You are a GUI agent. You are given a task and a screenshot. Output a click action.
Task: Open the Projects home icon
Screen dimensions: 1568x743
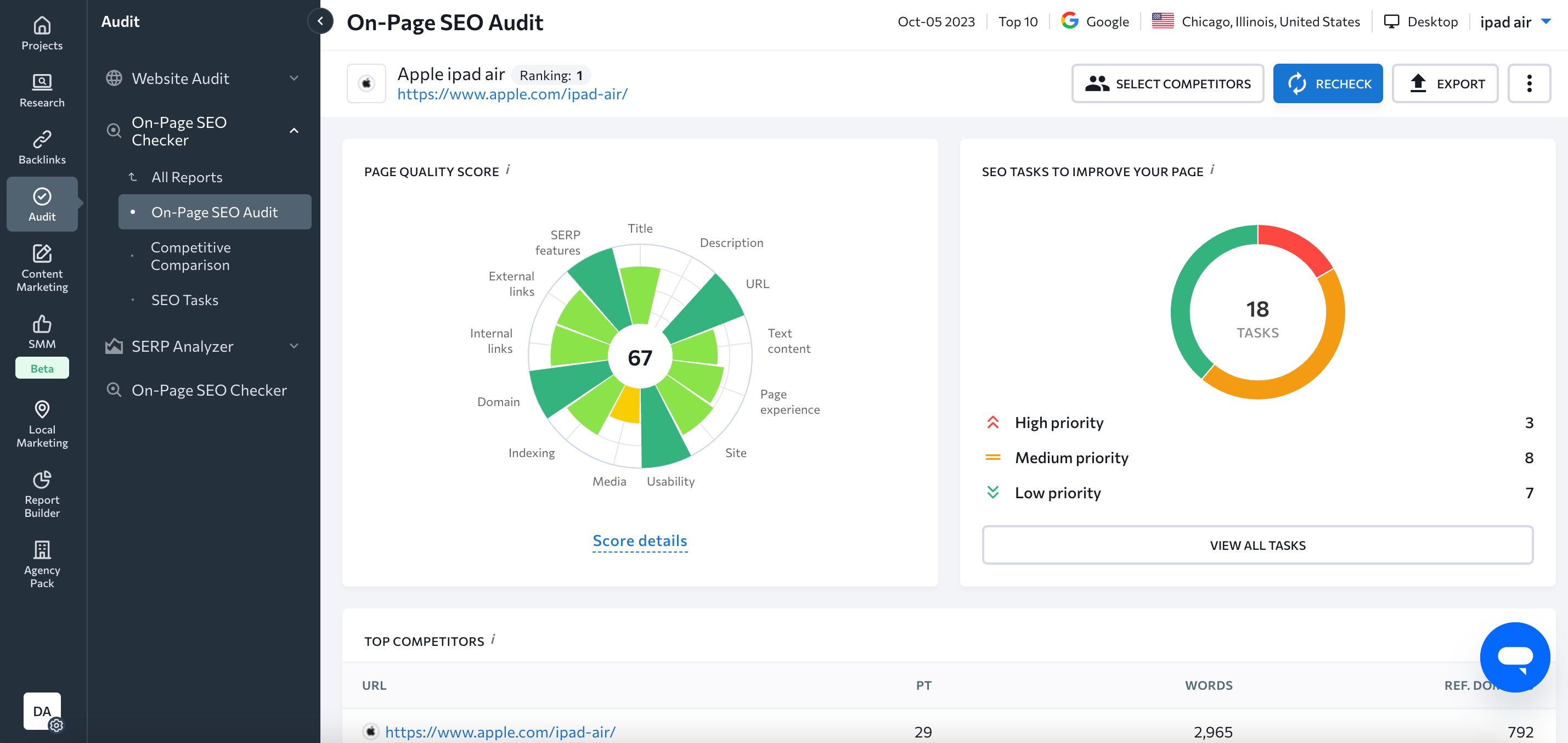[42, 26]
